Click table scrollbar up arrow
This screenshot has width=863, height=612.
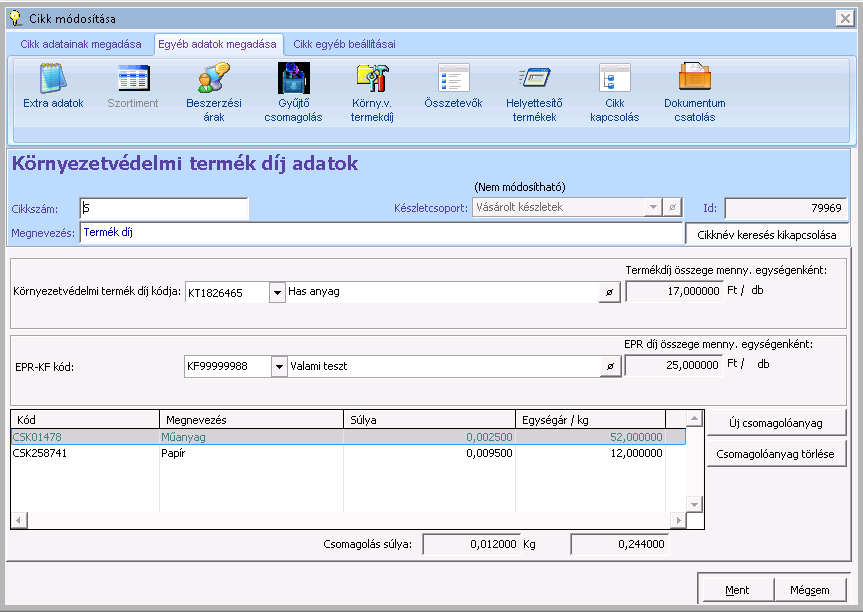[x=695, y=418]
